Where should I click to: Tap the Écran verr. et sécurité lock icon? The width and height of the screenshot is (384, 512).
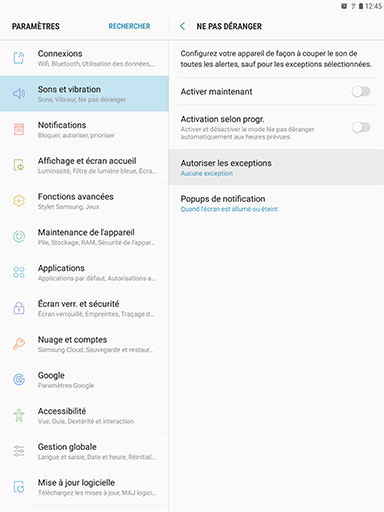click(19, 308)
